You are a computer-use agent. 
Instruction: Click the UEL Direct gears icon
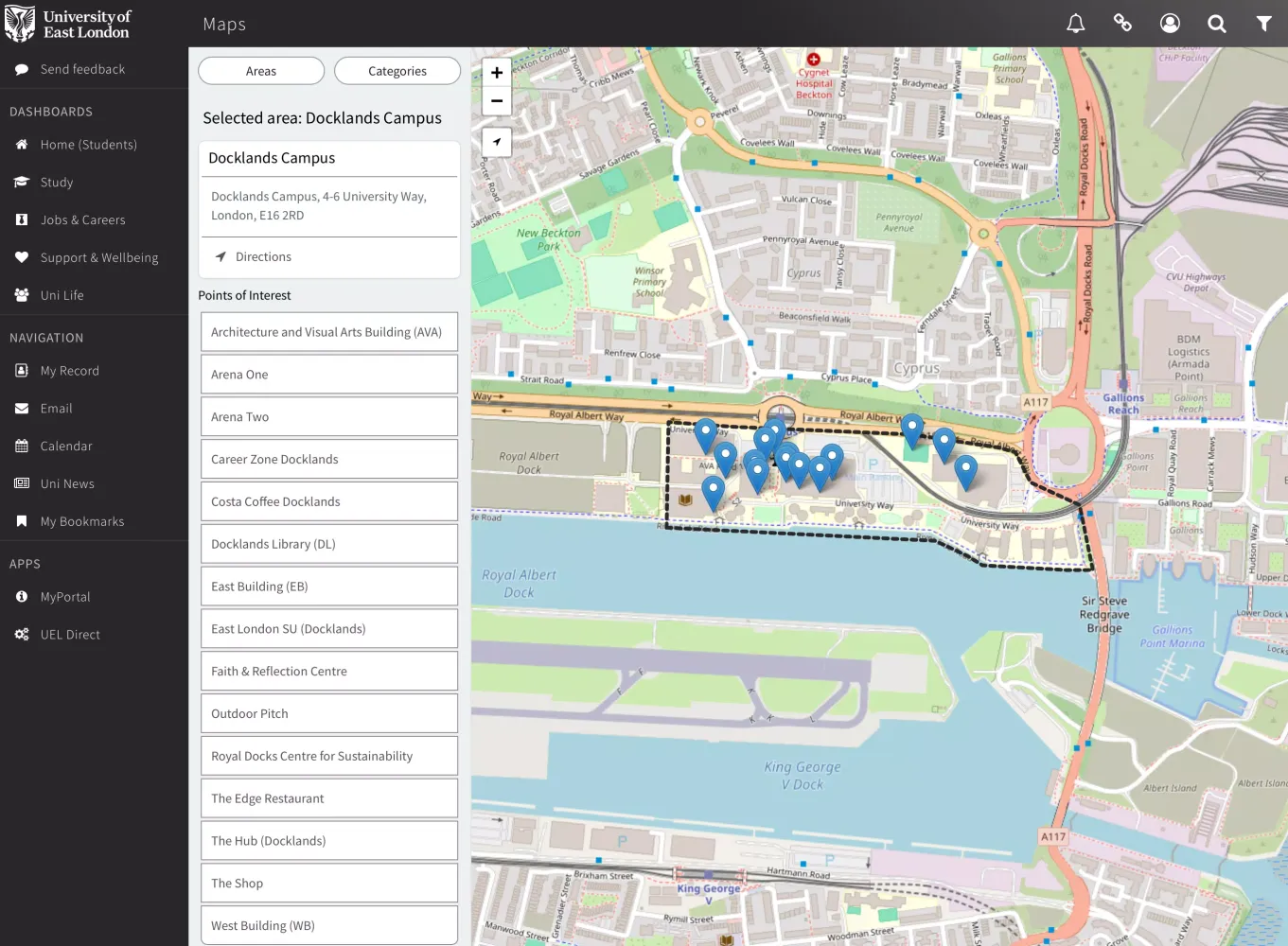(22, 635)
